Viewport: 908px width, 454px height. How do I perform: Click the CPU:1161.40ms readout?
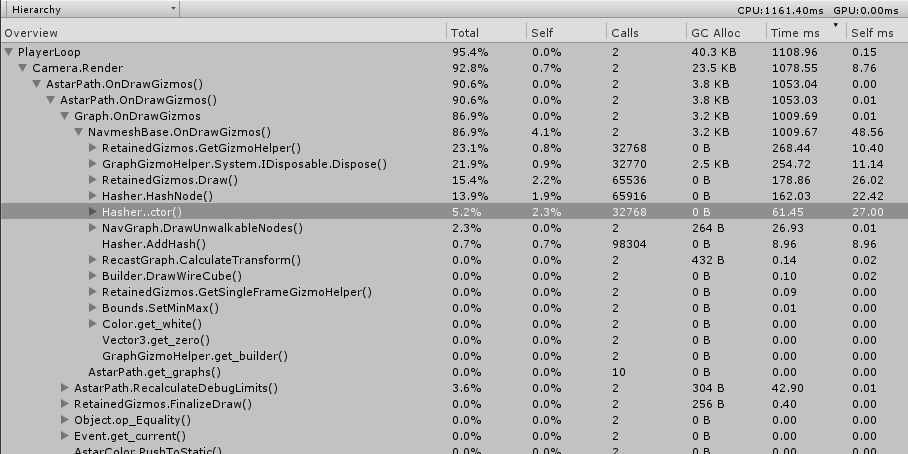[780, 10]
